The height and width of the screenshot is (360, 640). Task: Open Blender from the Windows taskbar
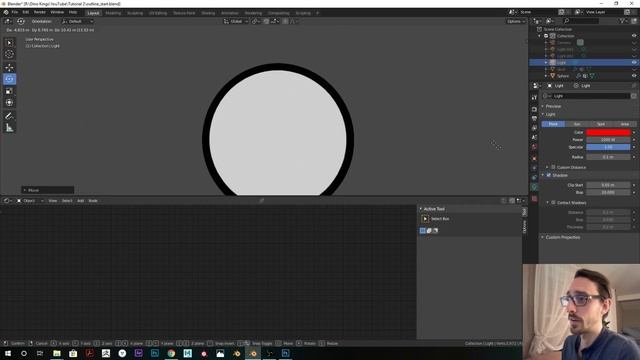click(253, 353)
